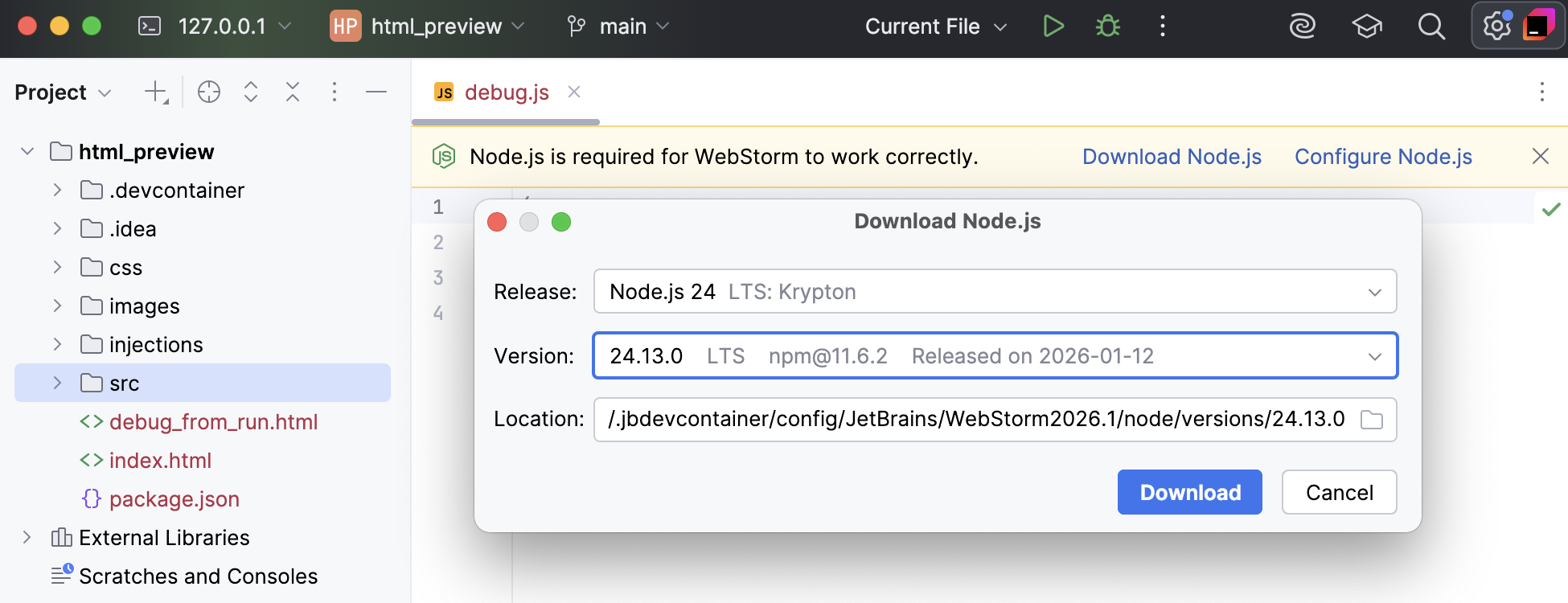Expand the images folder in tree
Screen dimensions: 1568x603
[57, 306]
